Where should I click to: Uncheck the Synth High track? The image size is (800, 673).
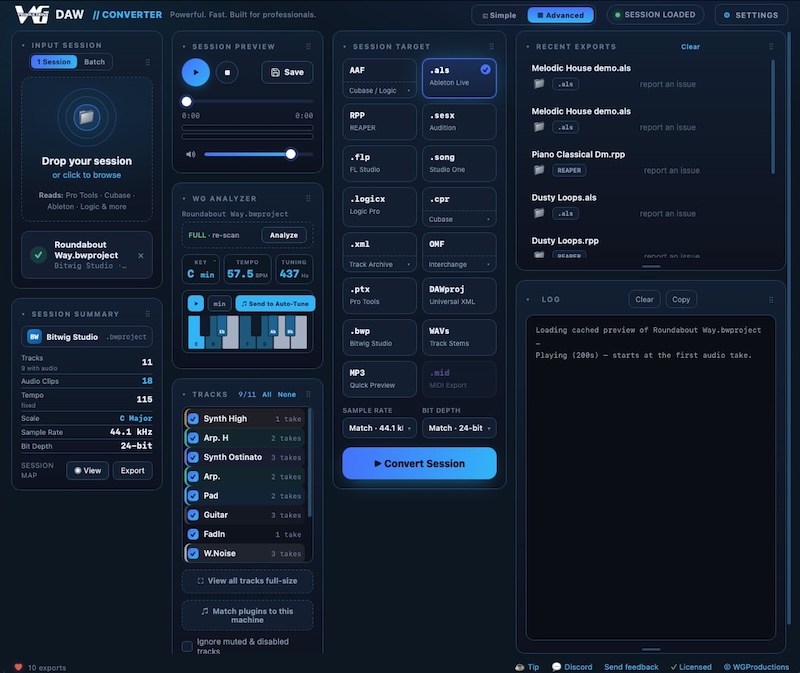pyautogui.click(x=193, y=419)
